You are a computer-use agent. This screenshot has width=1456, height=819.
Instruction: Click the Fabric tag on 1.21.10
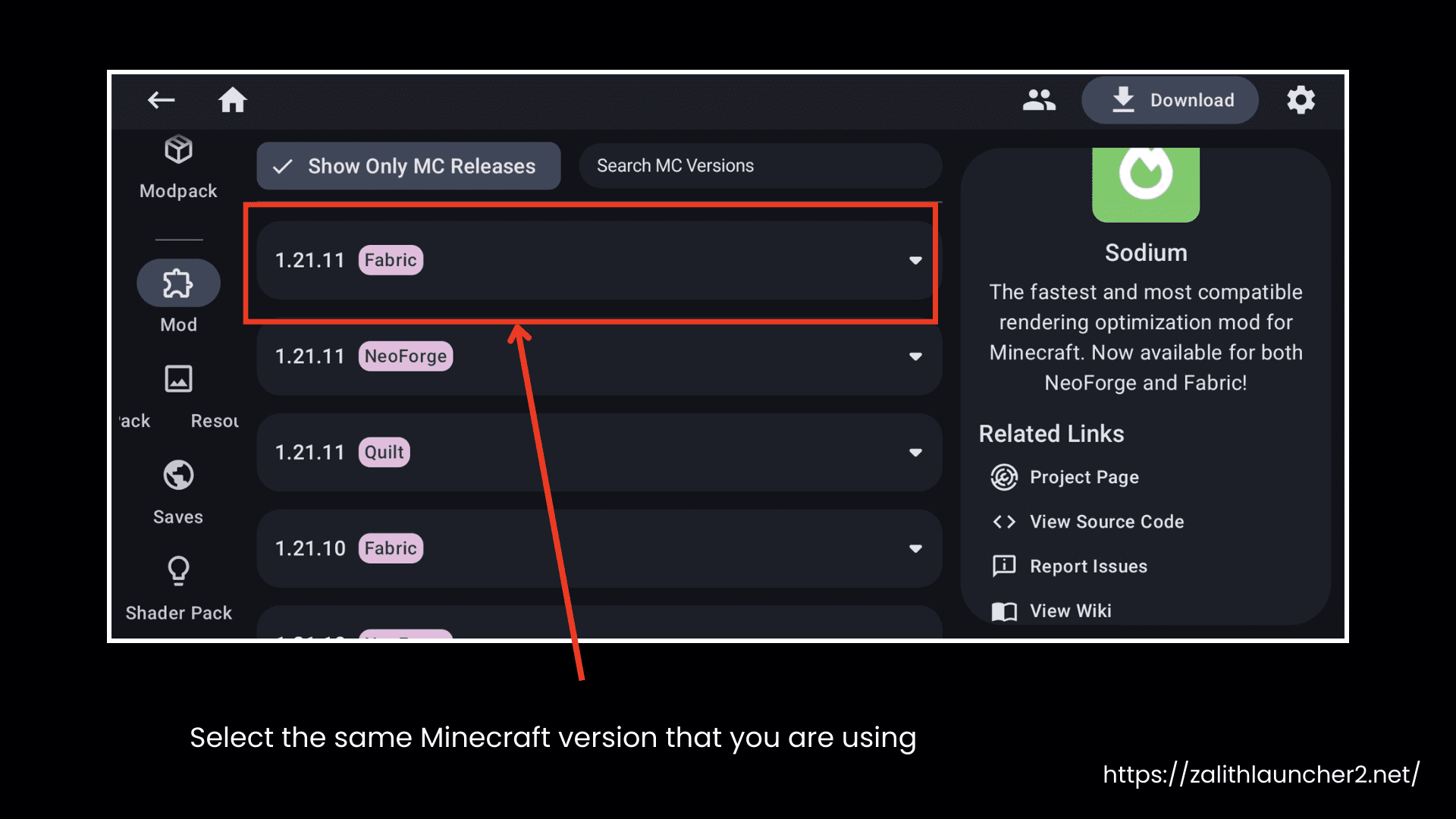coord(391,549)
